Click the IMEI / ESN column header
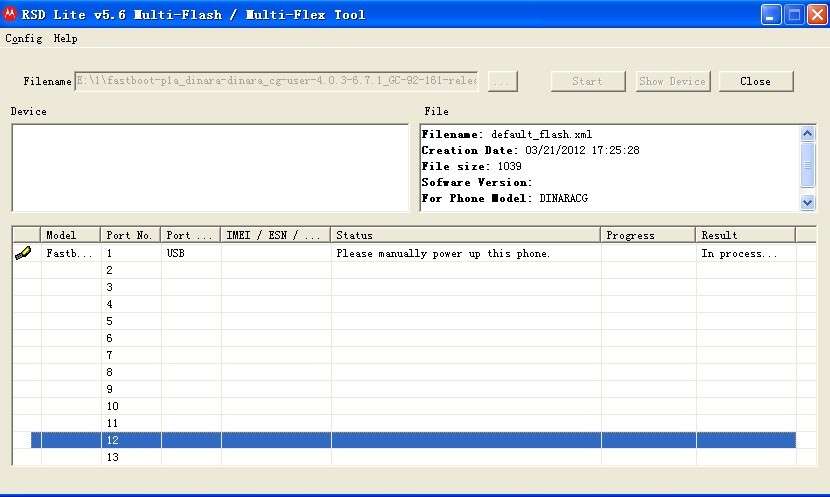This screenshot has width=830, height=497. point(275,235)
